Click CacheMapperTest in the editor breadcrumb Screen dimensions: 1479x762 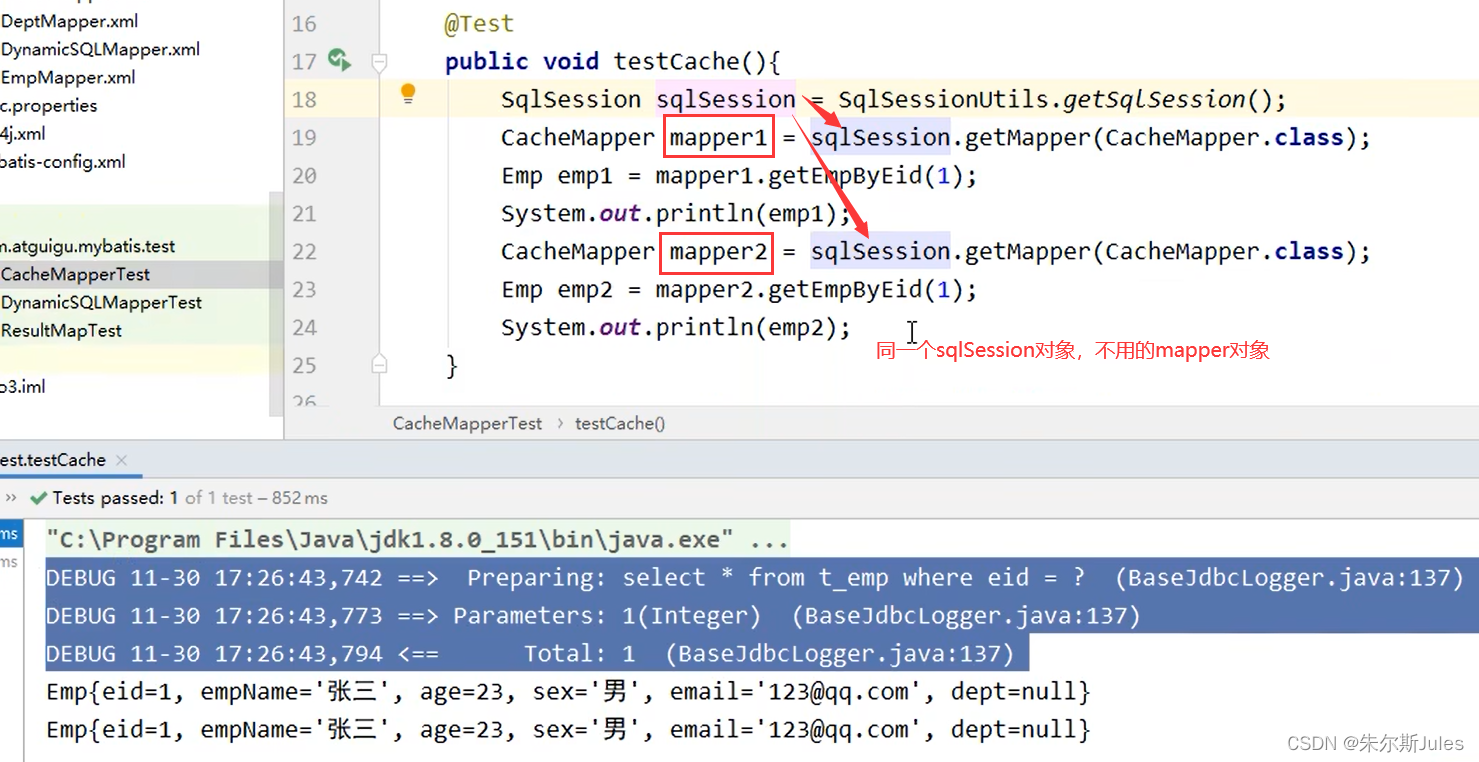point(467,423)
